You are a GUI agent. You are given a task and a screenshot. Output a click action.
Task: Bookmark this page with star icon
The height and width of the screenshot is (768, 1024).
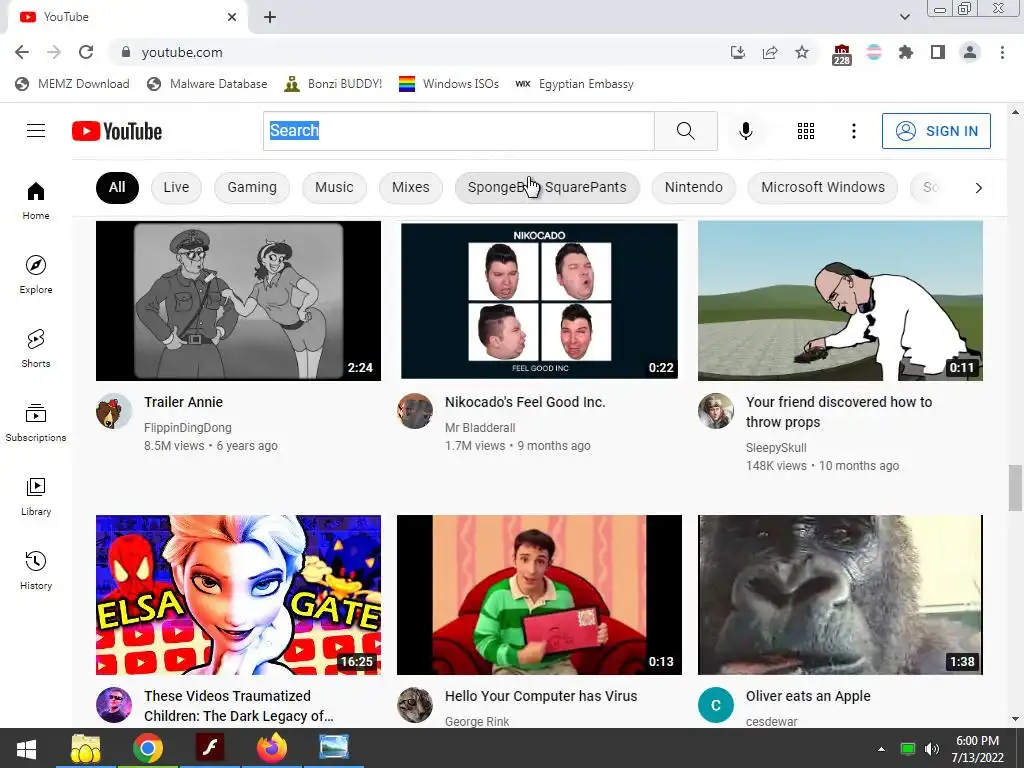point(802,52)
